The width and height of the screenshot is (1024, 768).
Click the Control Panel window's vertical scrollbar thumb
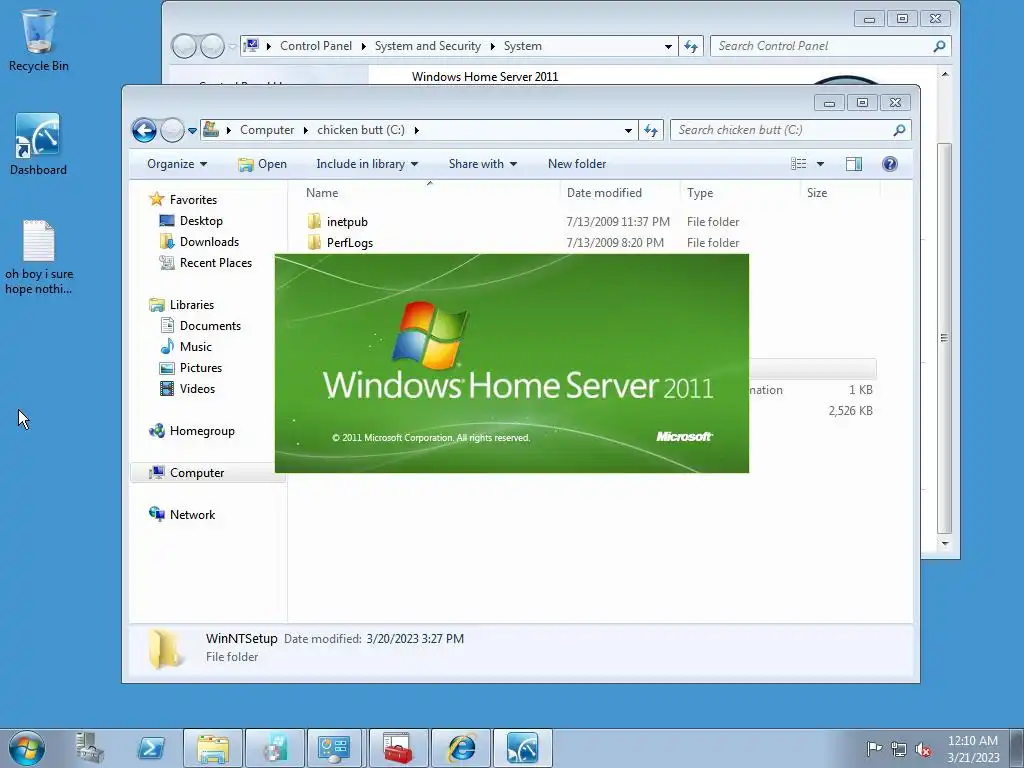(944, 338)
